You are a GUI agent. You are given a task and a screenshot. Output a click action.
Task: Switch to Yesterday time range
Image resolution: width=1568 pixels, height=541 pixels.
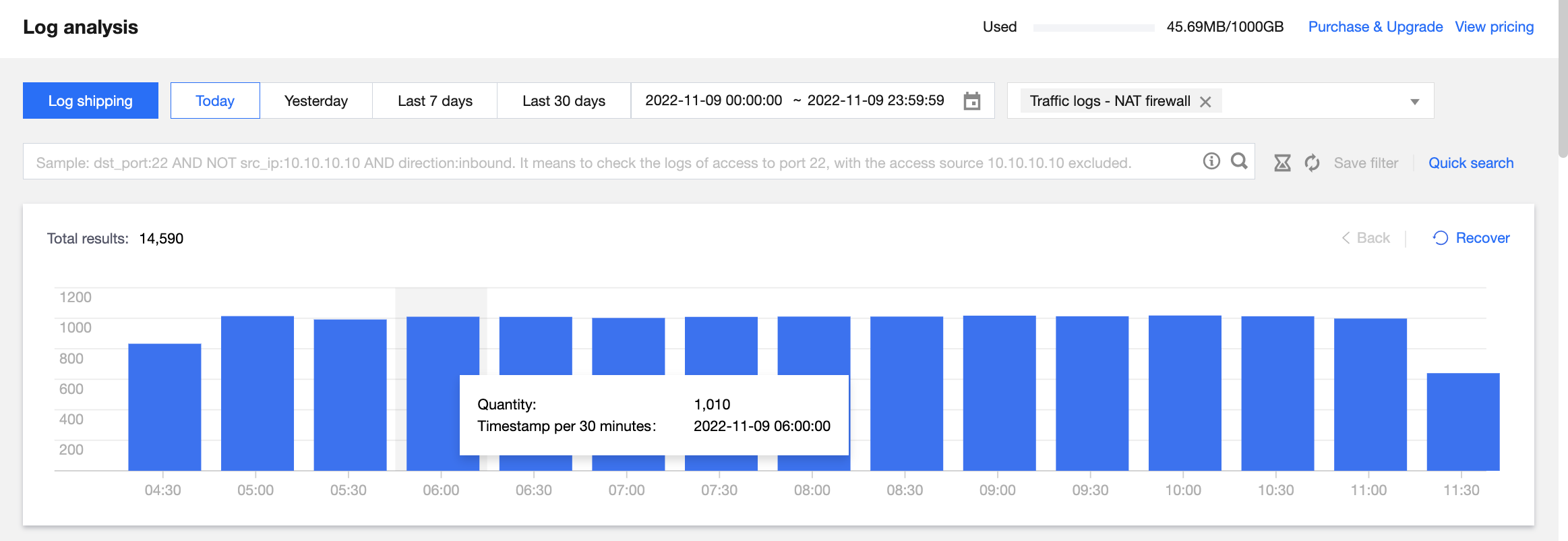coord(316,101)
